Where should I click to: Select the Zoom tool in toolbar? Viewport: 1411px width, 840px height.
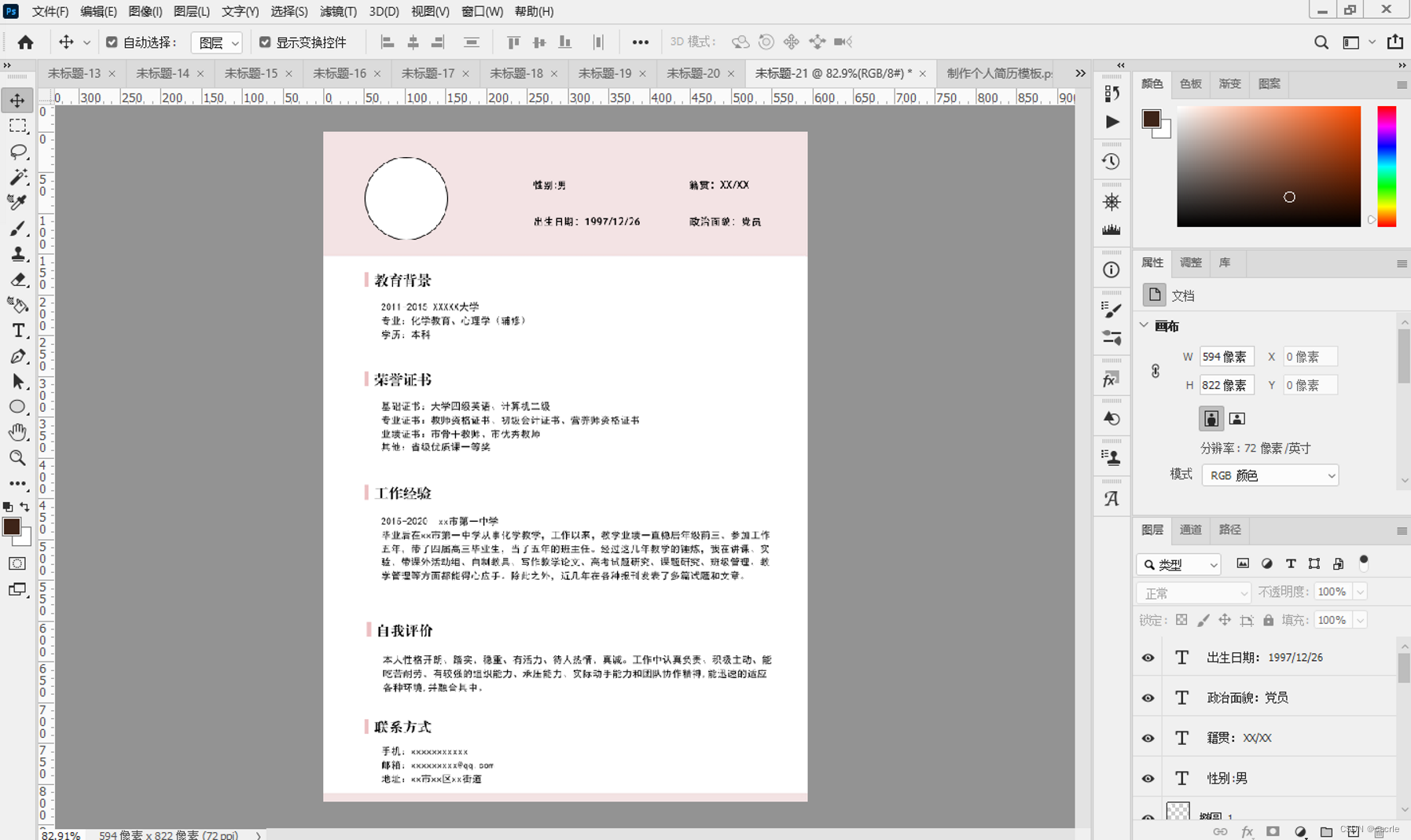point(17,457)
